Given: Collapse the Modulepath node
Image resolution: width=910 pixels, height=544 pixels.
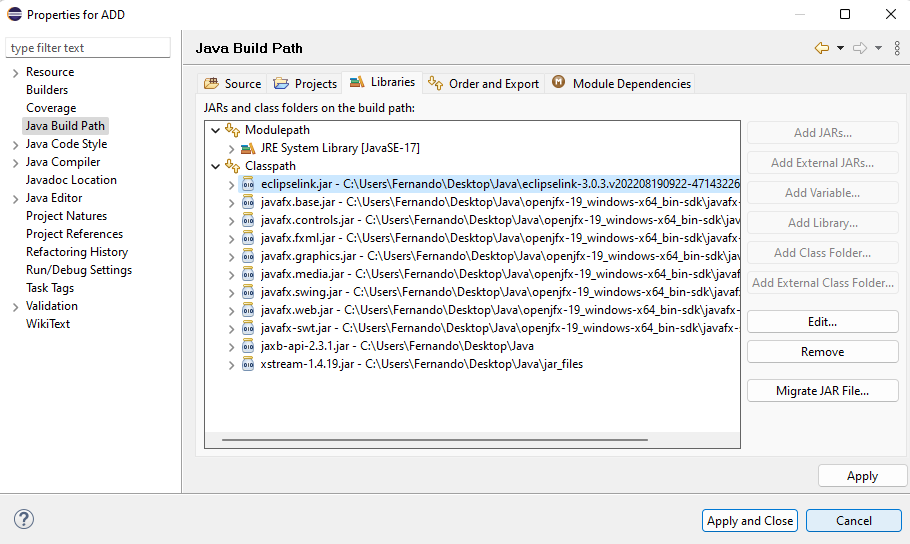Looking at the screenshot, I should [215, 131].
